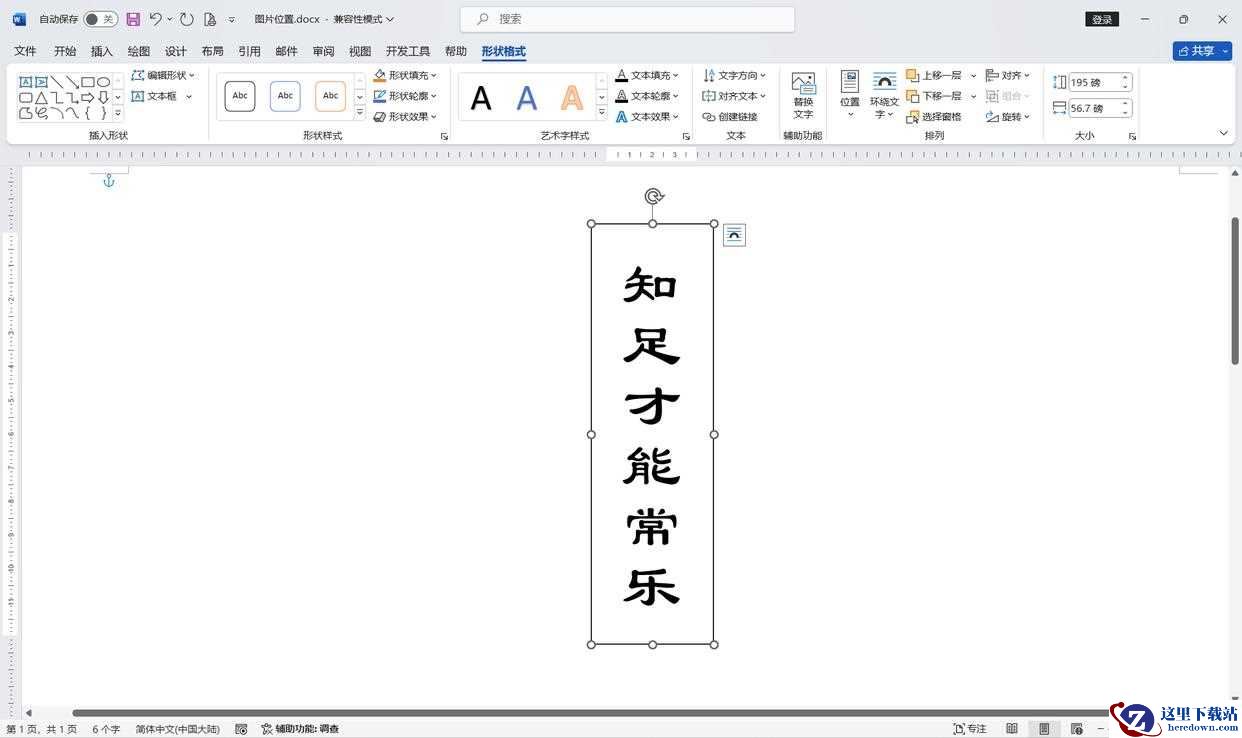Expand the shape styles gallery
The height and width of the screenshot is (738, 1242).
click(x=360, y=114)
